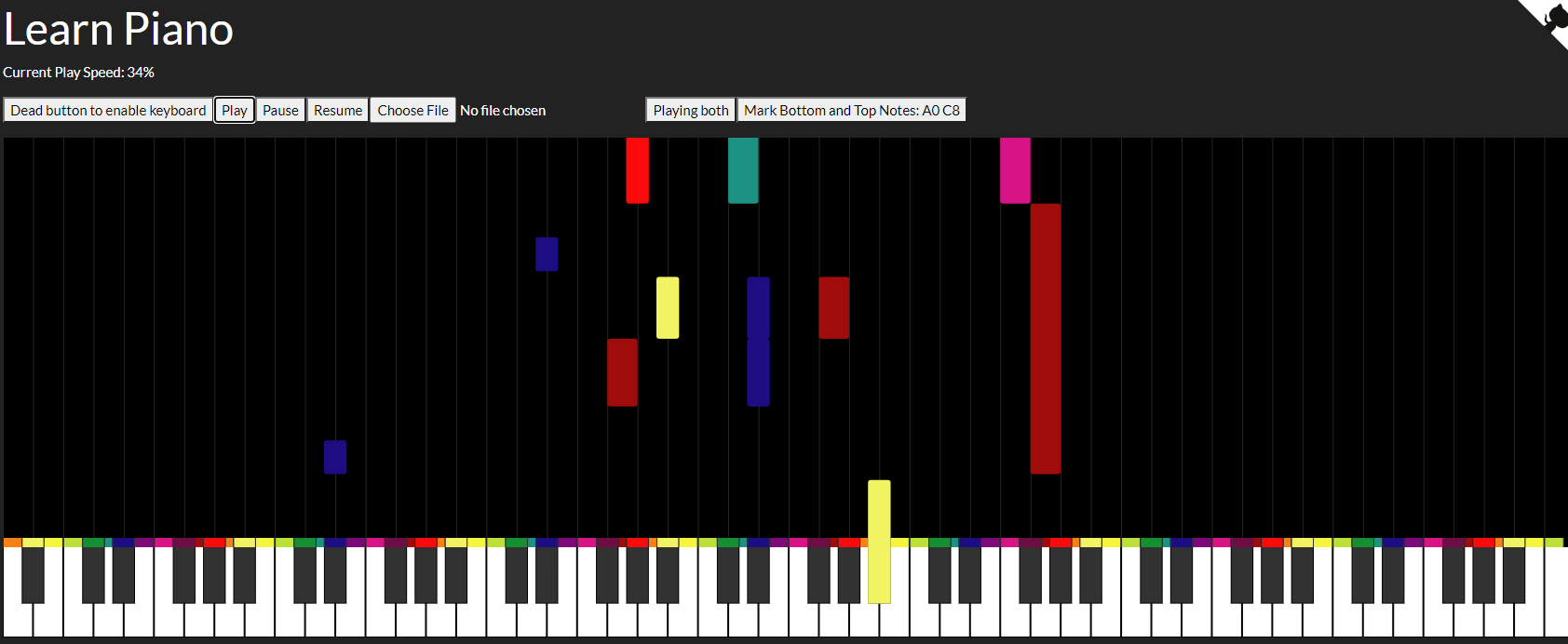Pause the song with the Pause button

[x=280, y=110]
